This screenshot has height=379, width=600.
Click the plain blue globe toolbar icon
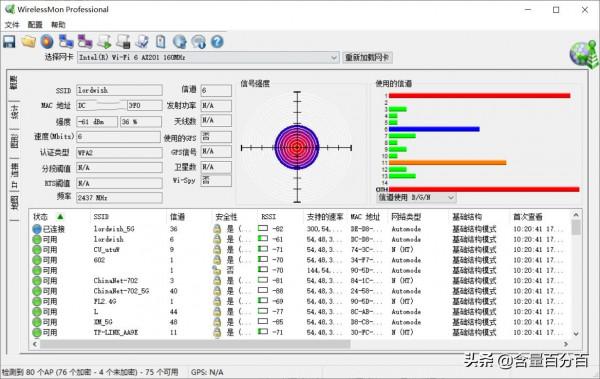click(179, 41)
